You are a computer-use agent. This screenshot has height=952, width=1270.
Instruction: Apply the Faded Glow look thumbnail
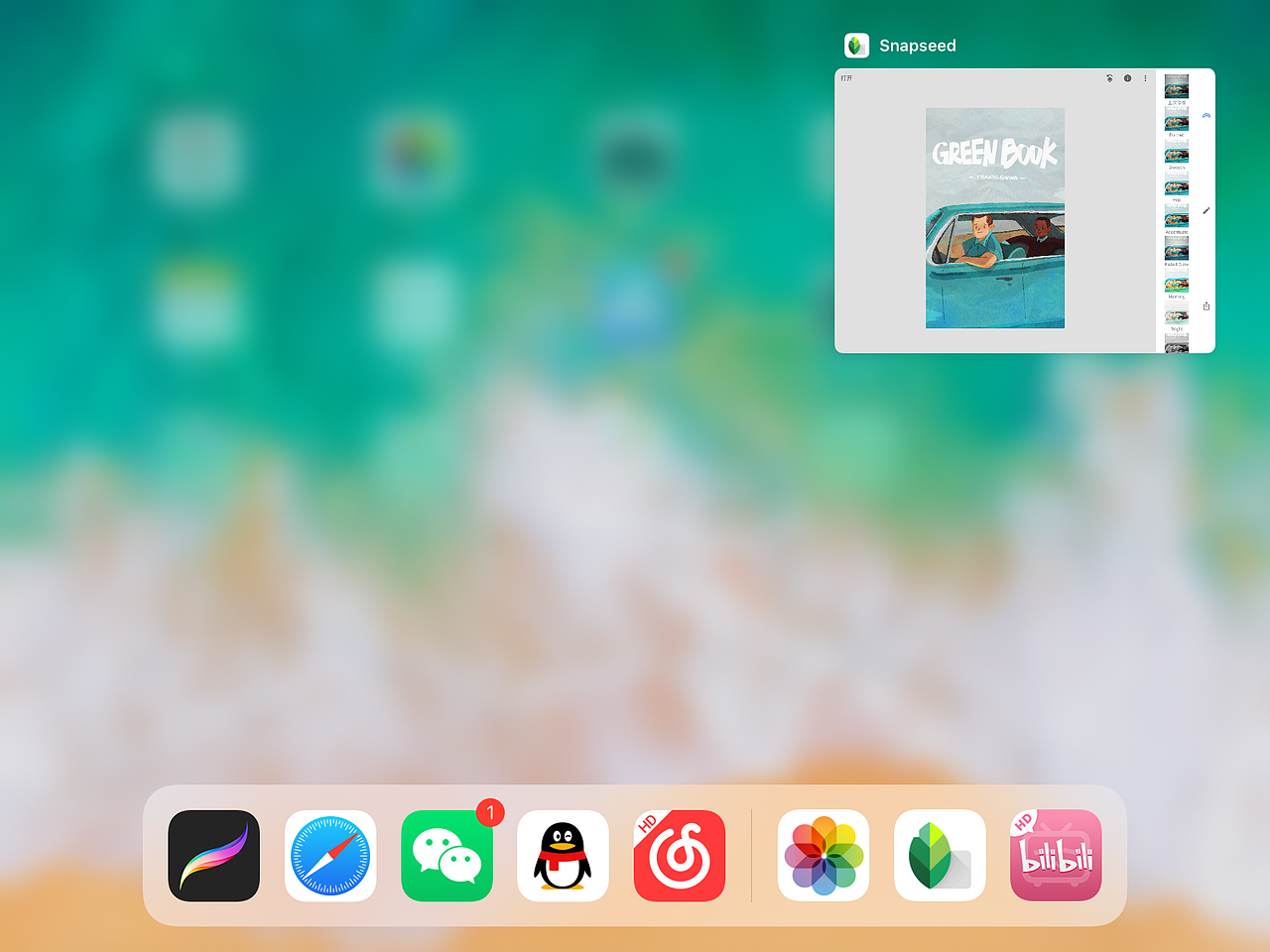(1177, 248)
